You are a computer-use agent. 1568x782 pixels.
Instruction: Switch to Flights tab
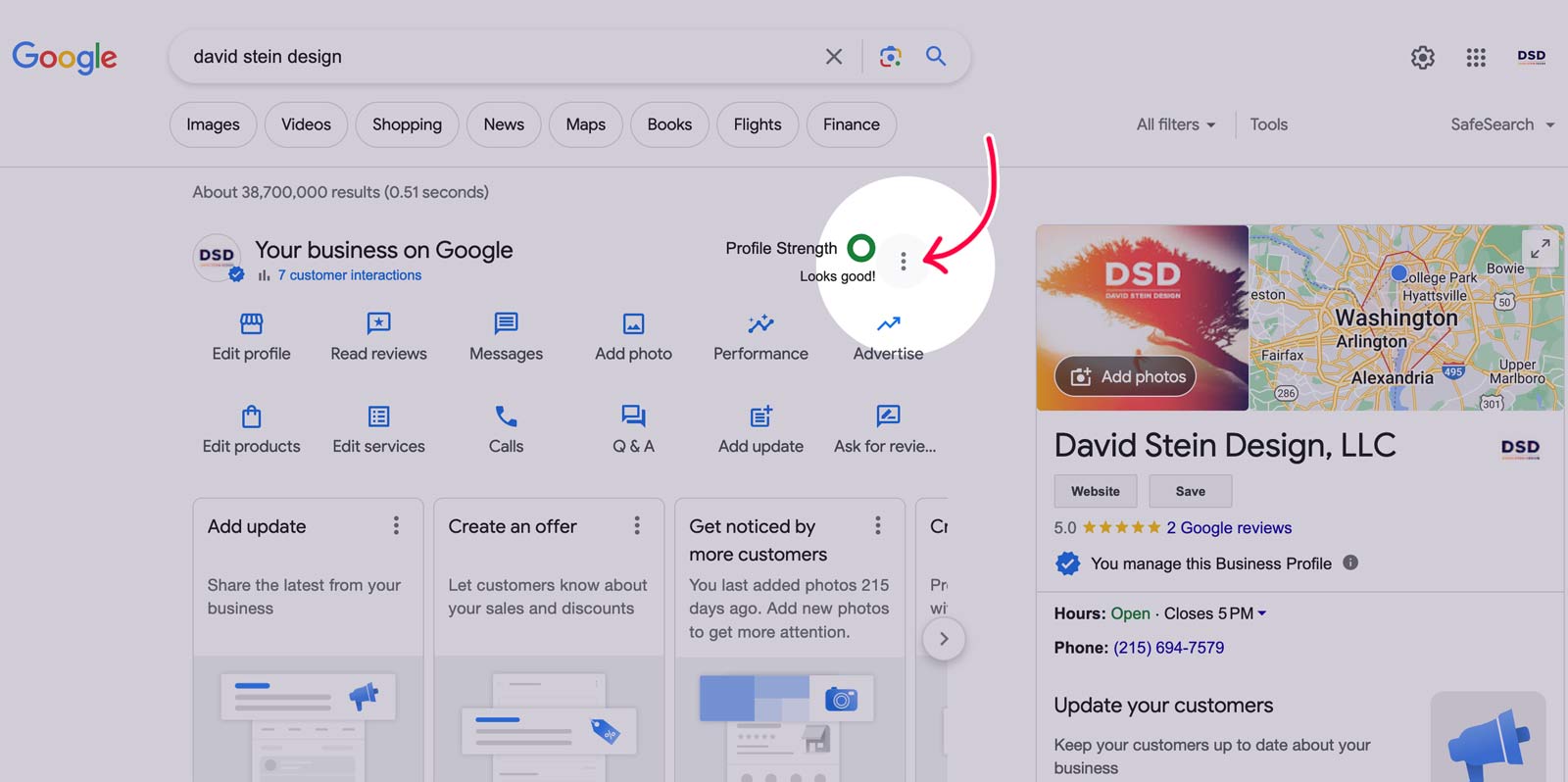(x=758, y=124)
